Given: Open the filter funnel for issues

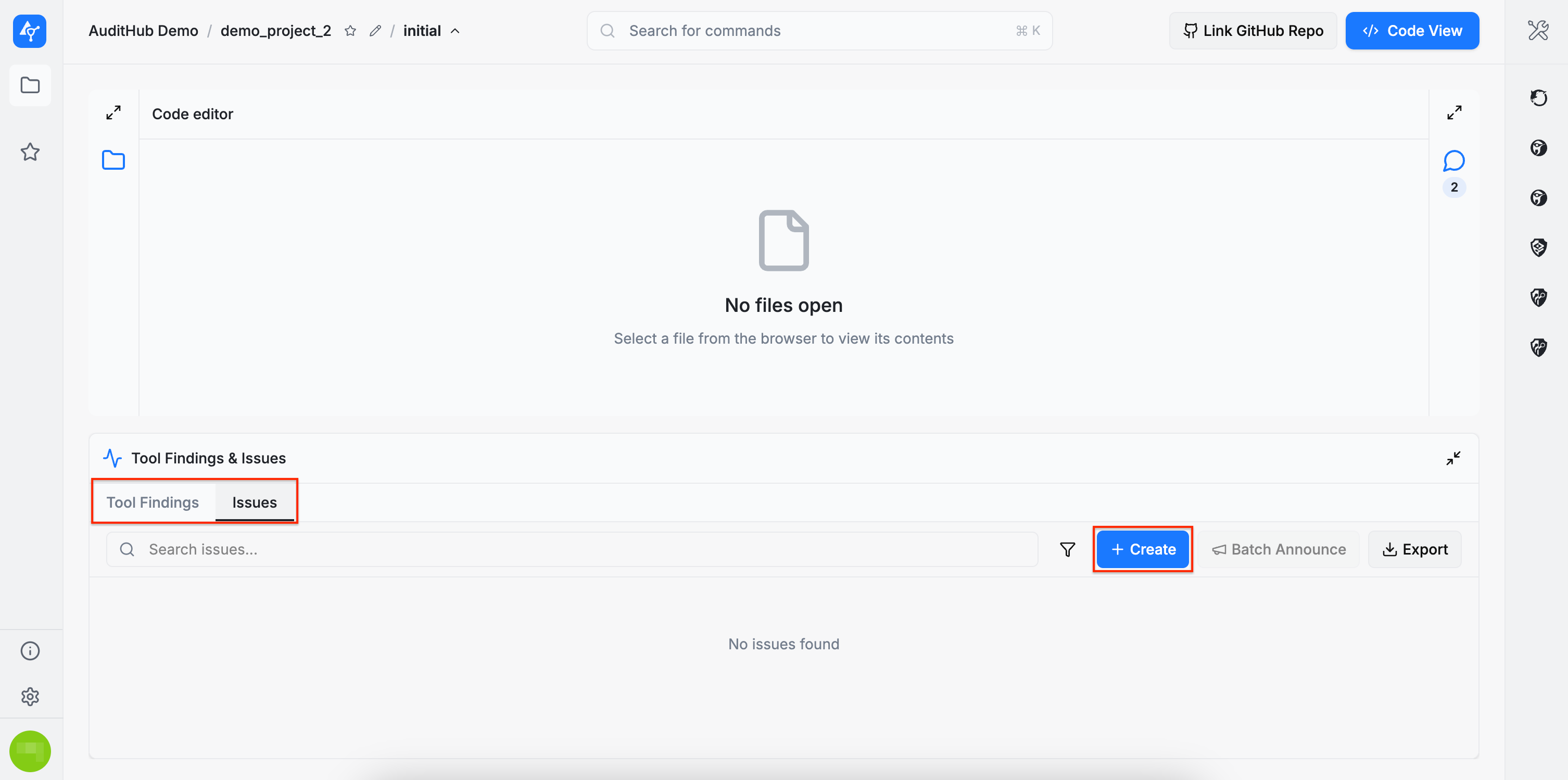Looking at the screenshot, I should pyautogui.click(x=1067, y=549).
